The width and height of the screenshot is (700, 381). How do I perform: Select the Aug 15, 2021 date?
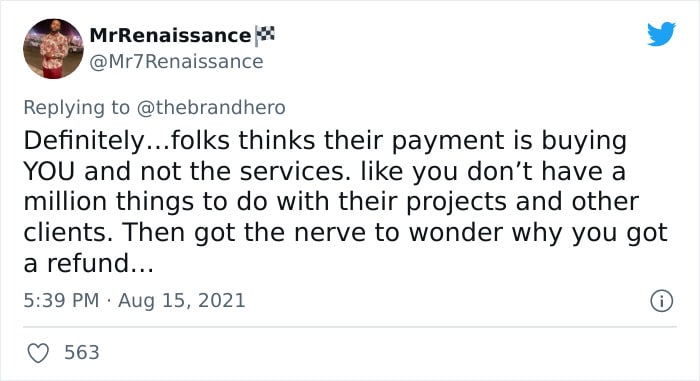(182, 300)
